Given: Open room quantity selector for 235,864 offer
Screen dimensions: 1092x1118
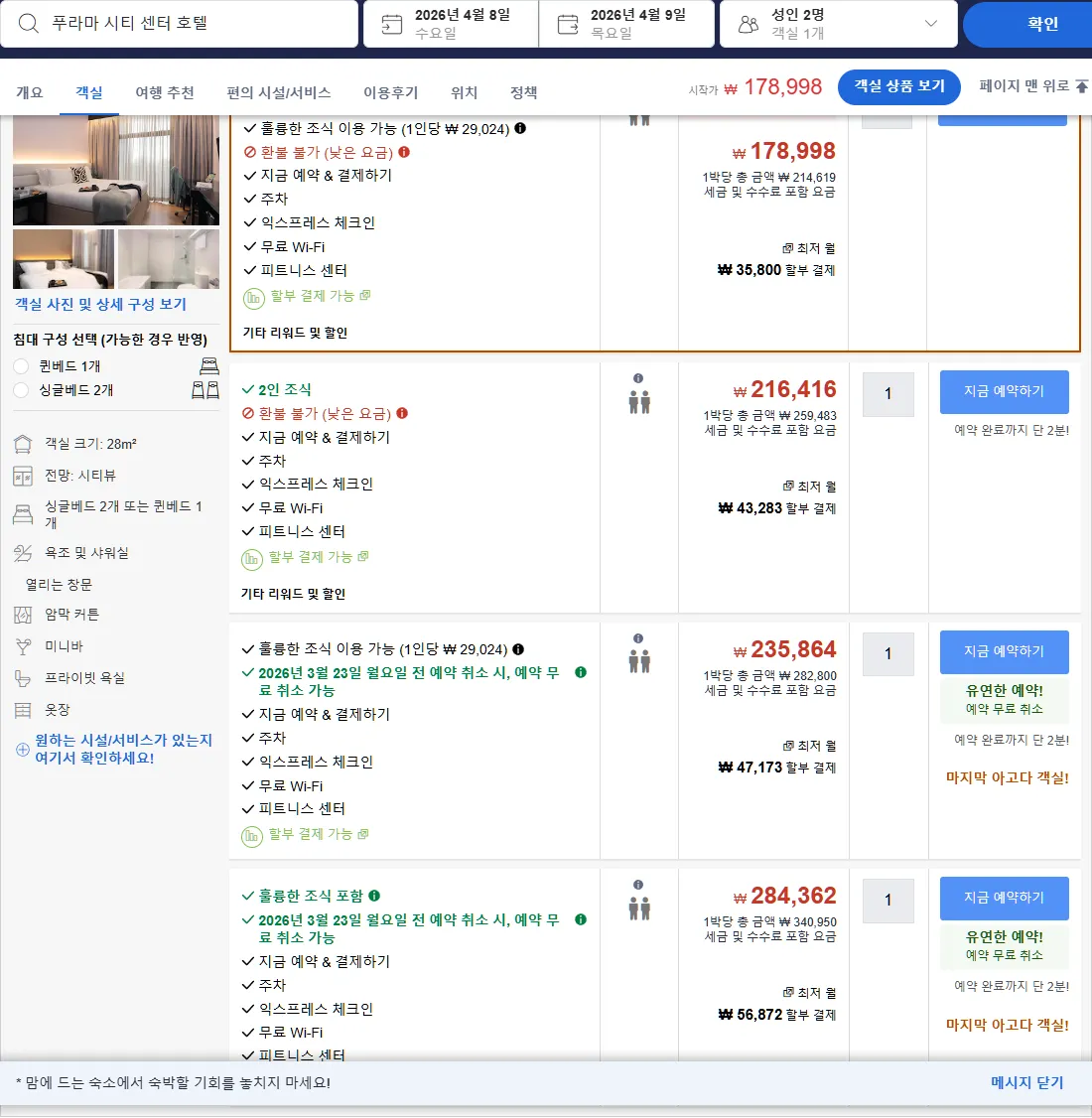Looking at the screenshot, I should (x=888, y=654).
